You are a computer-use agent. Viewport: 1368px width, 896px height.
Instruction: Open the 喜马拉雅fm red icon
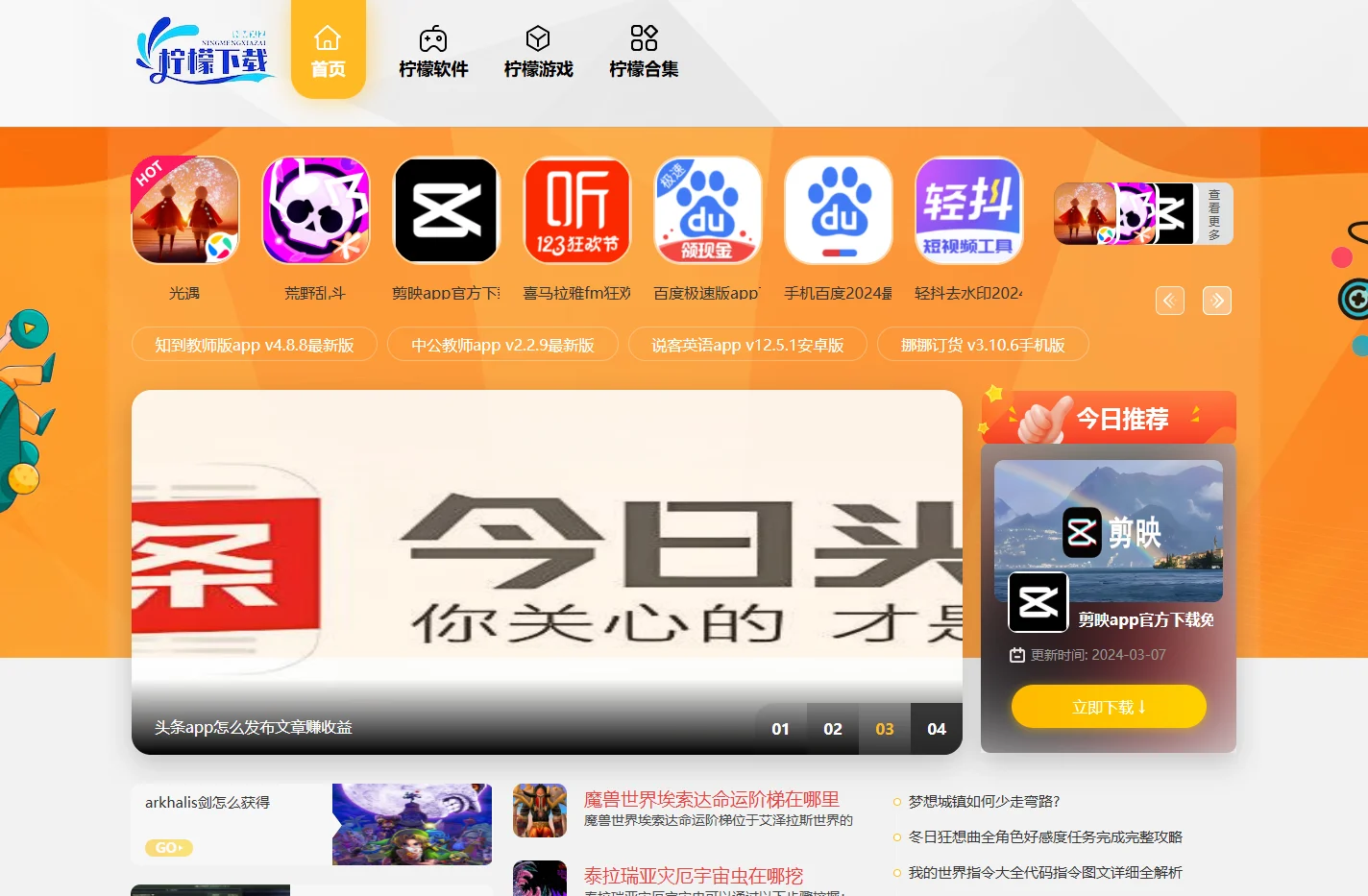coord(577,210)
